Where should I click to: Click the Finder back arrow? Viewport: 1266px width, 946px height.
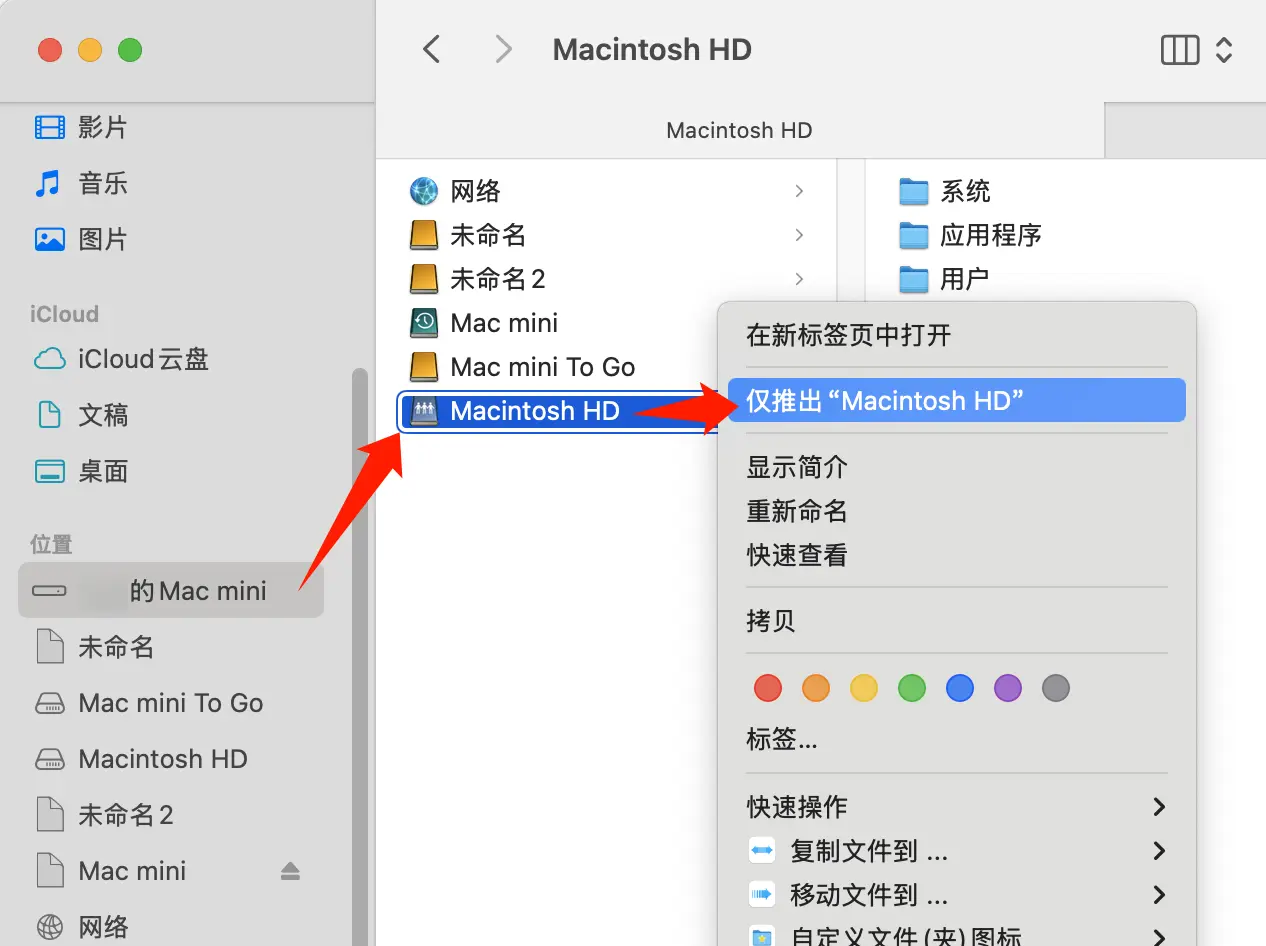click(432, 49)
